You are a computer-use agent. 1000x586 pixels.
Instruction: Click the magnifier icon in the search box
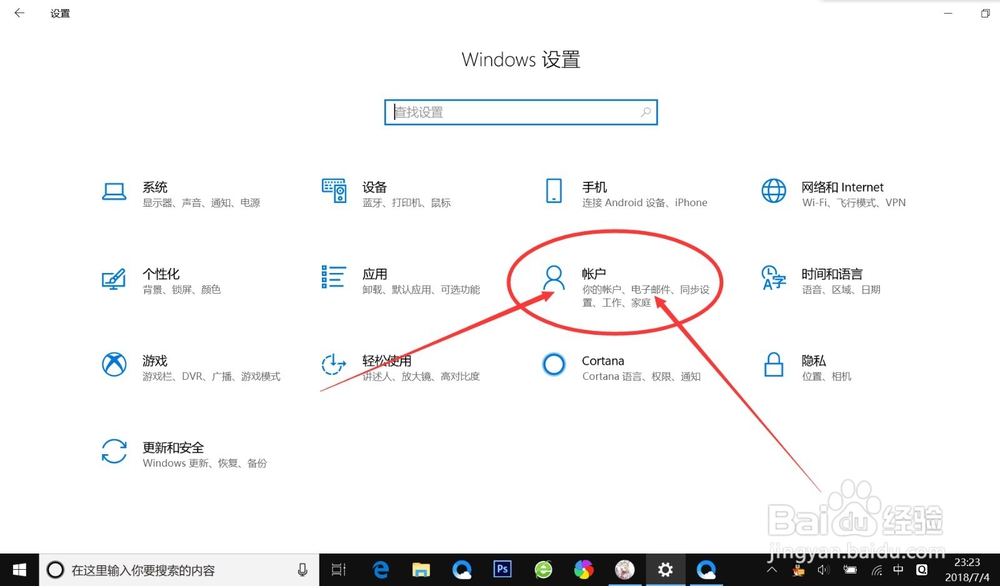pyautogui.click(x=645, y=112)
